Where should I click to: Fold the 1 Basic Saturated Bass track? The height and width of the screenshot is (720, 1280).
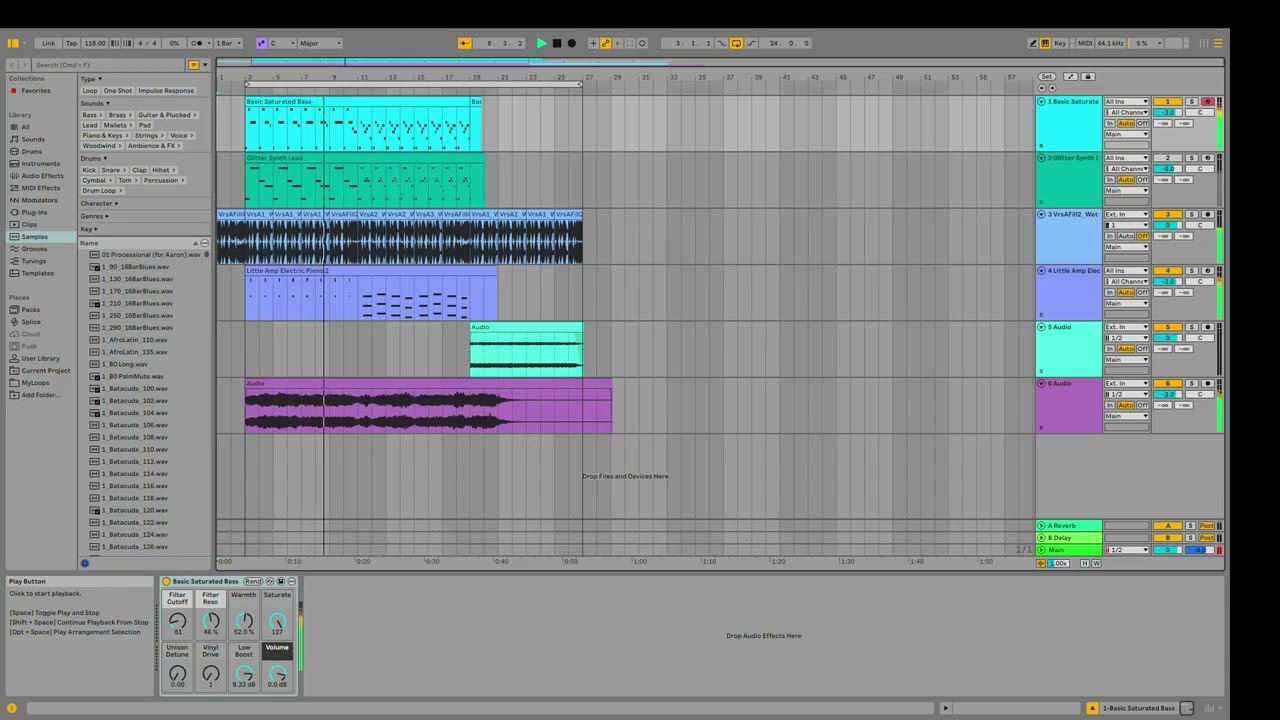(x=1041, y=102)
